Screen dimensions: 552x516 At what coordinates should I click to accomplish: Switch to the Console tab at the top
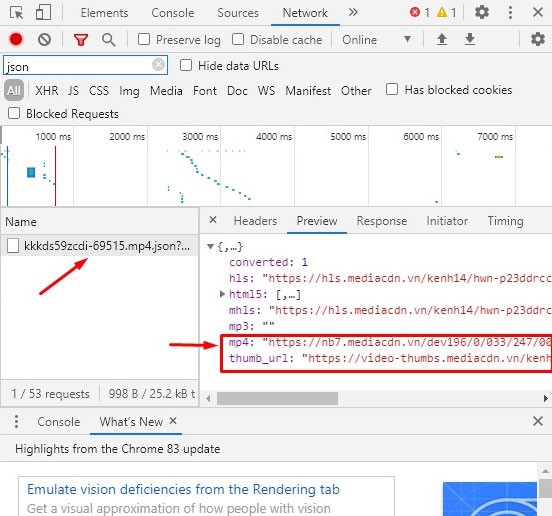click(172, 13)
